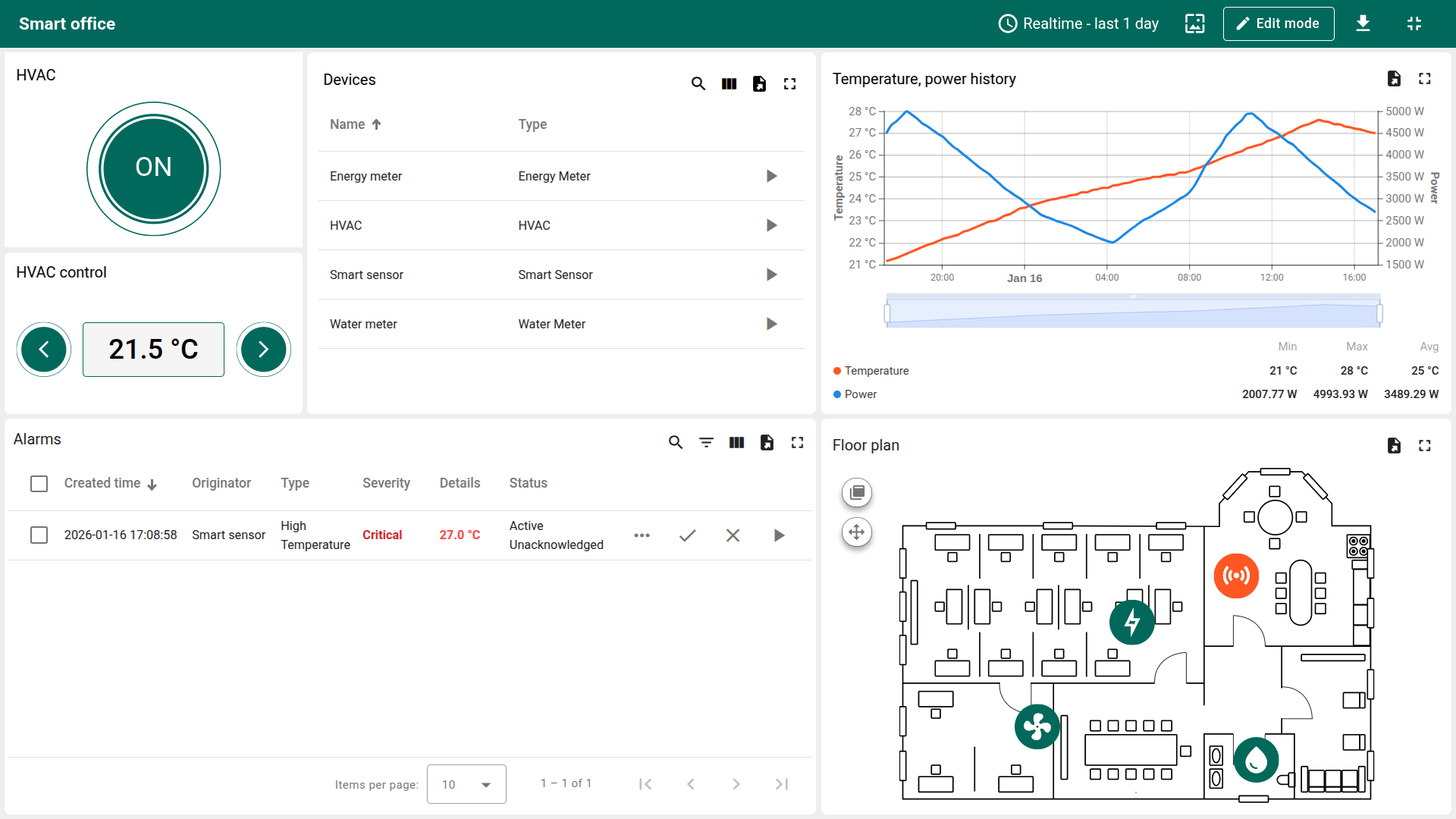
Task: Open the Alarms filter icon
Action: [706, 442]
